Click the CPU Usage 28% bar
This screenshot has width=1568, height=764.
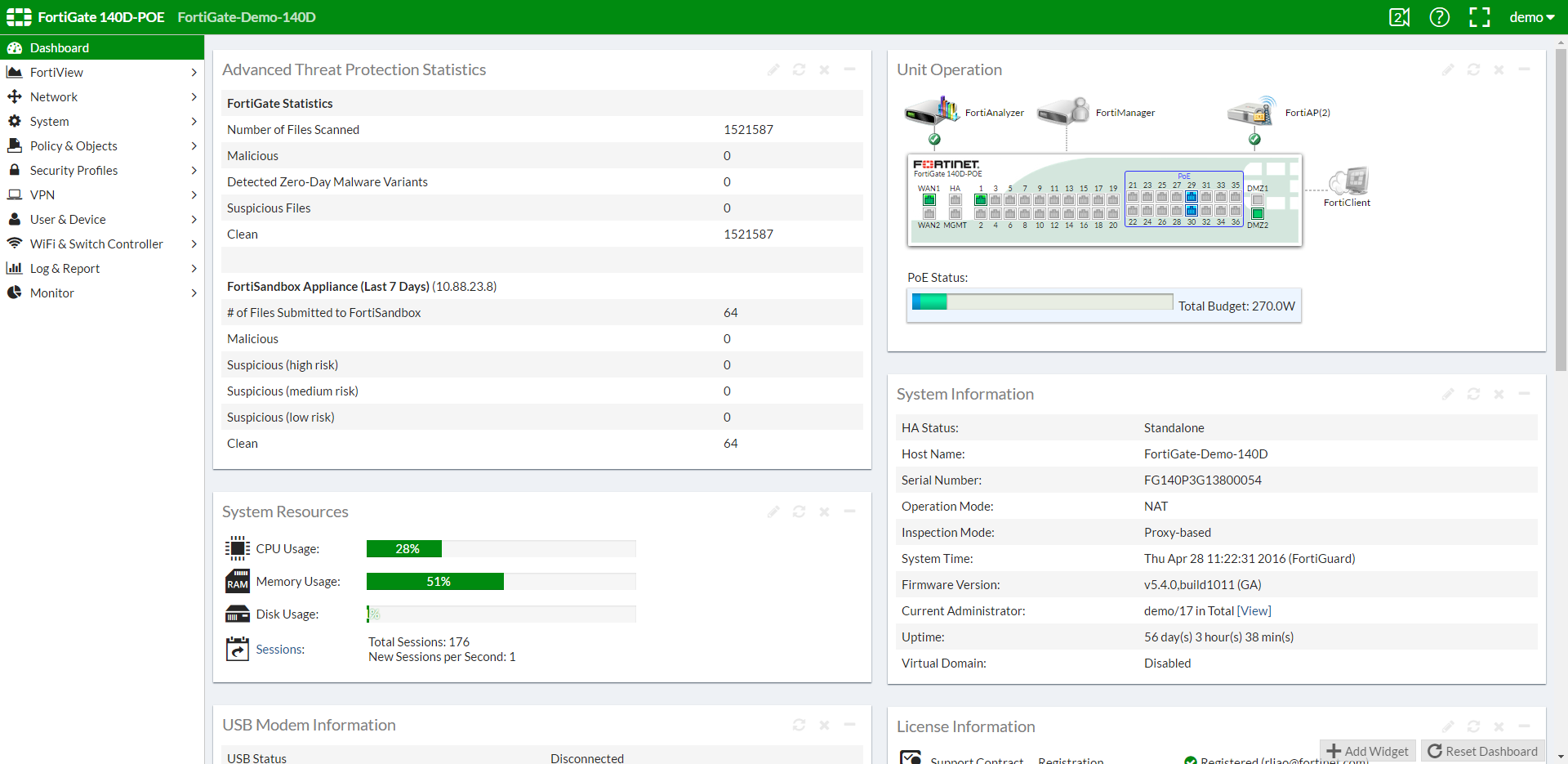pyautogui.click(x=501, y=548)
